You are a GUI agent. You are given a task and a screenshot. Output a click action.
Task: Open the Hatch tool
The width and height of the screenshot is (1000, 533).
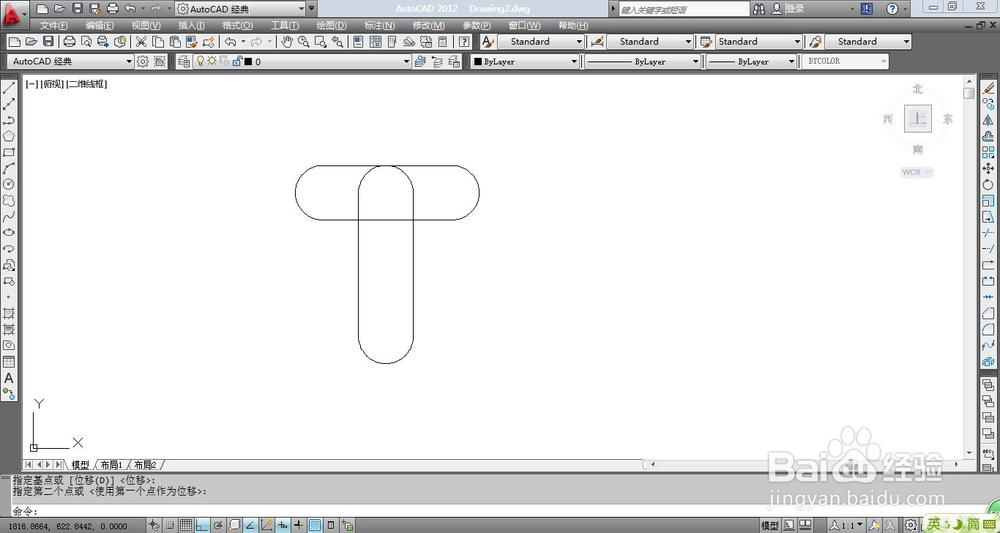click(9, 313)
